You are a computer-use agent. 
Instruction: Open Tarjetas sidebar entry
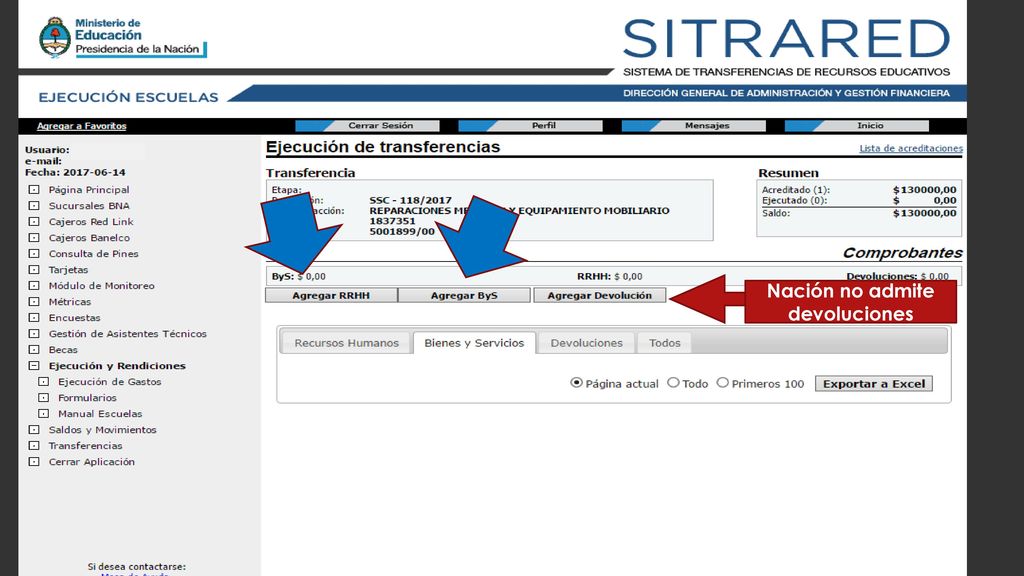[x=68, y=270]
